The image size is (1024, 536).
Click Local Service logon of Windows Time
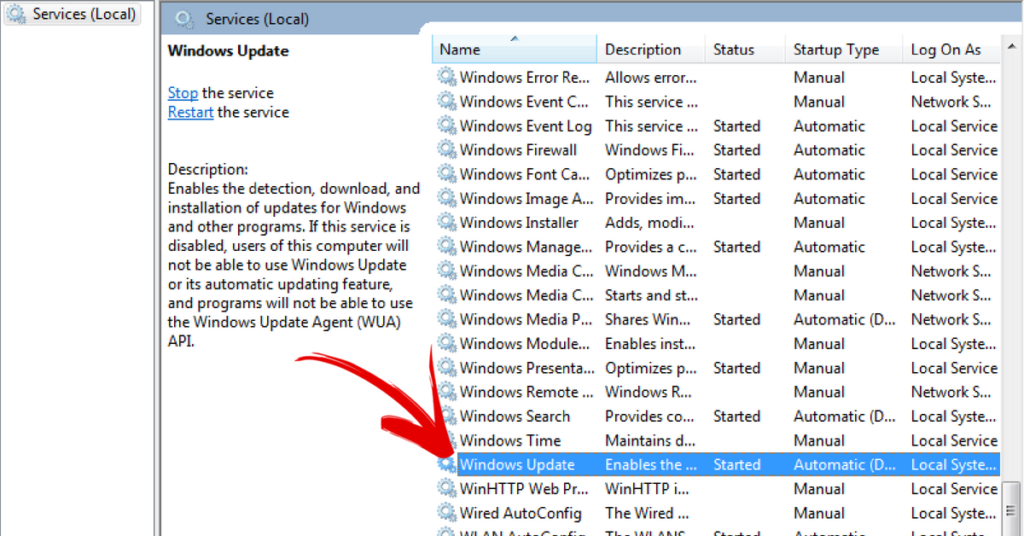(954, 441)
